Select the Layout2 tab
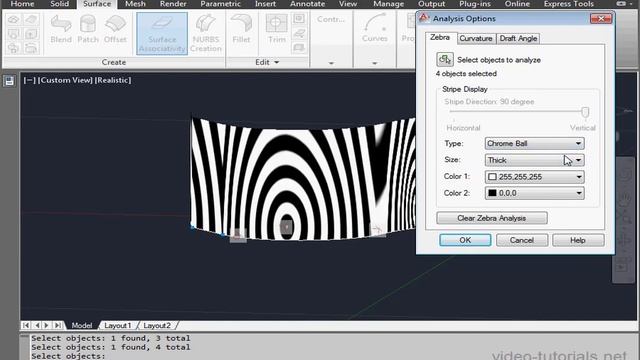This screenshot has height=360, width=640. [157, 325]
